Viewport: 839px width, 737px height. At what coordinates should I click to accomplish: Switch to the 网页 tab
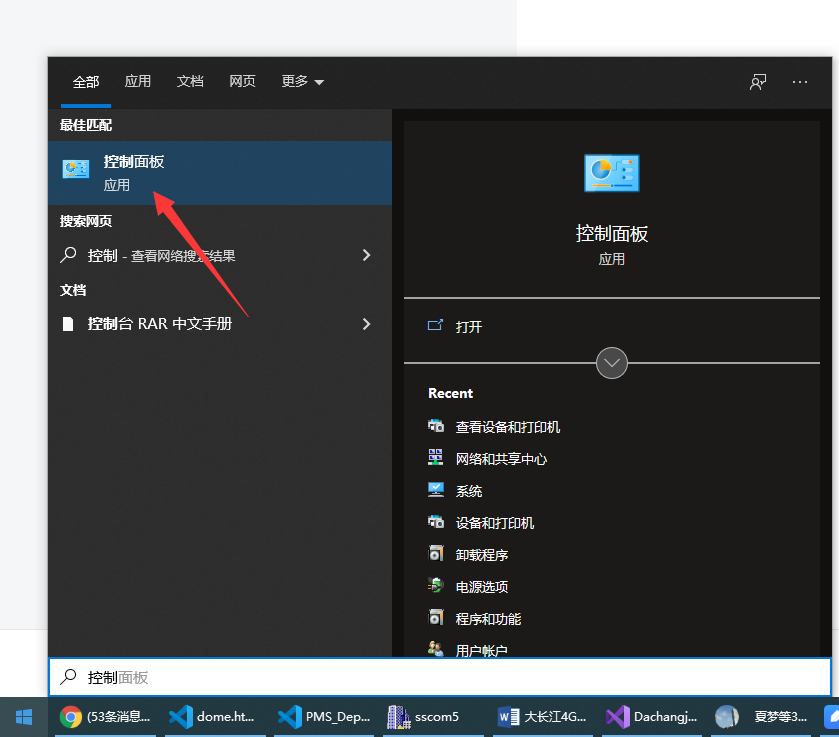pos(242,81)
